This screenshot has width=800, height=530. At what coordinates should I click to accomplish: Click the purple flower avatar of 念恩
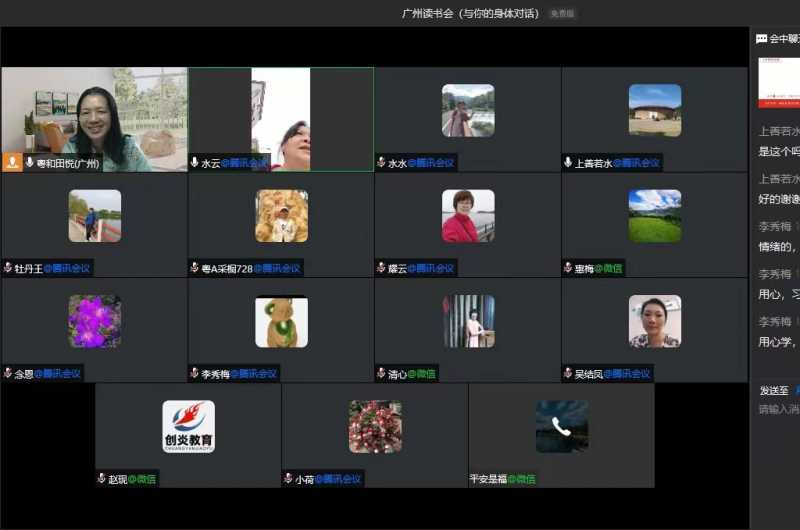94,321
